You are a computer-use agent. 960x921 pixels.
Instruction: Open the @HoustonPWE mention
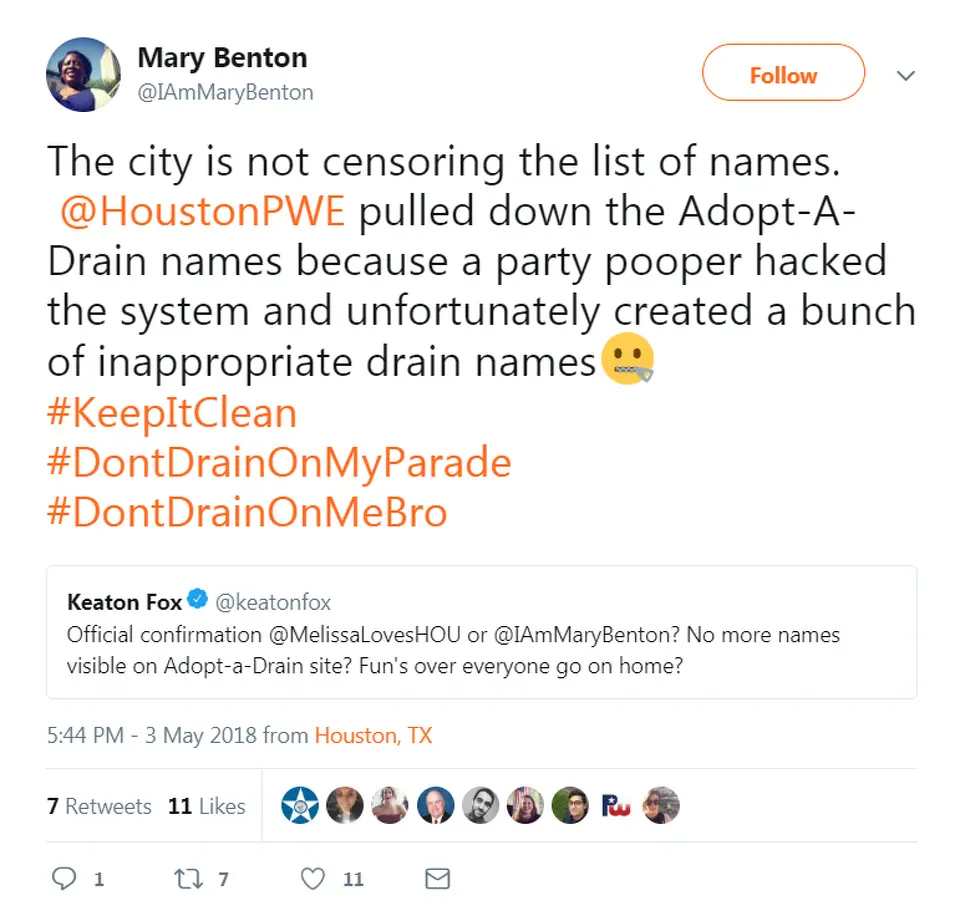point(202,211)
